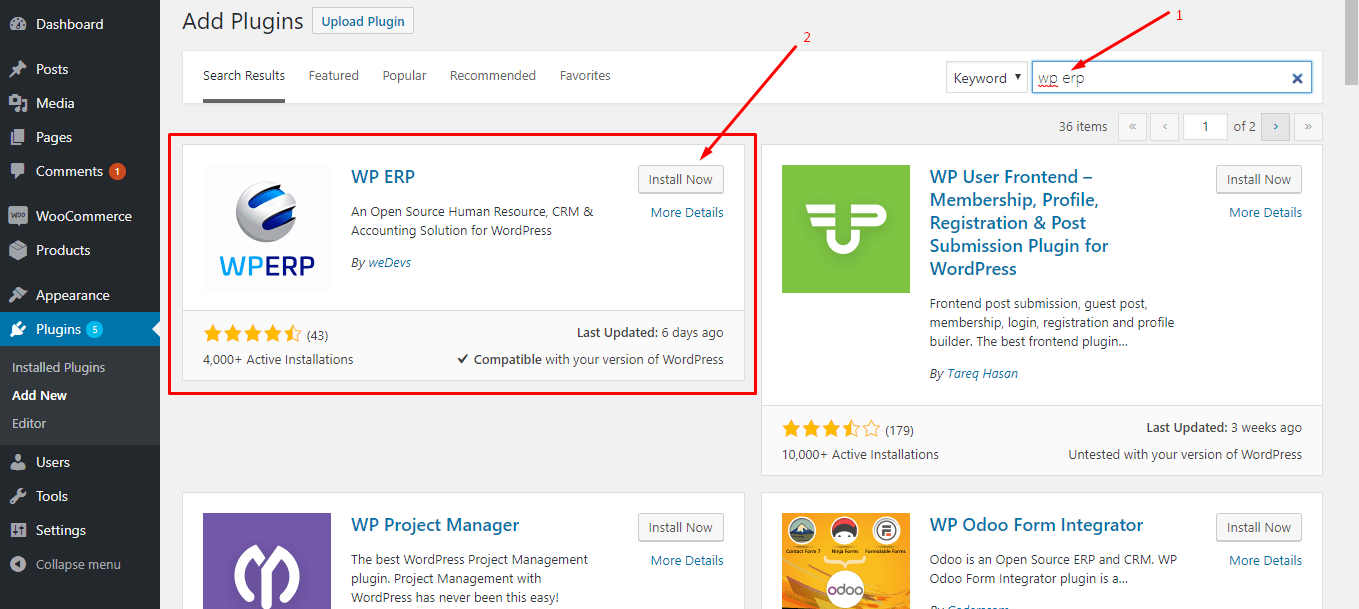Open More Details for WP ERP
The width and height of the screenshot is (1359, 609).
(687, 213)
